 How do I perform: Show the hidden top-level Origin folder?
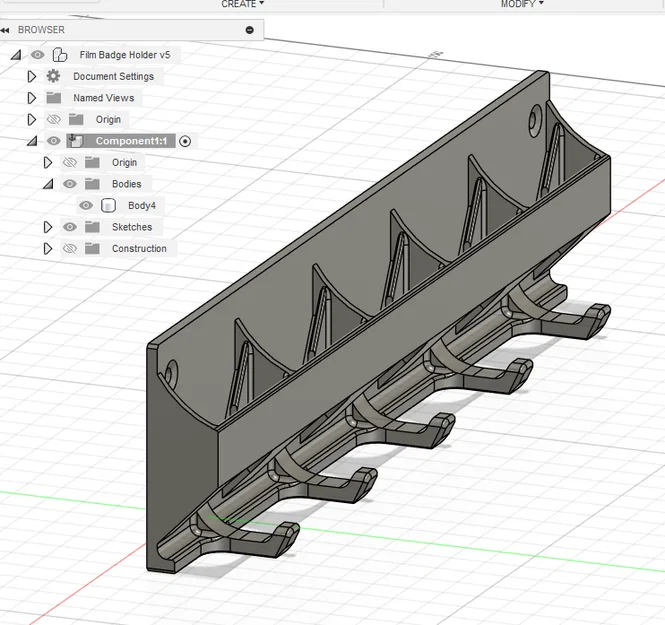[x=53, y=120]
